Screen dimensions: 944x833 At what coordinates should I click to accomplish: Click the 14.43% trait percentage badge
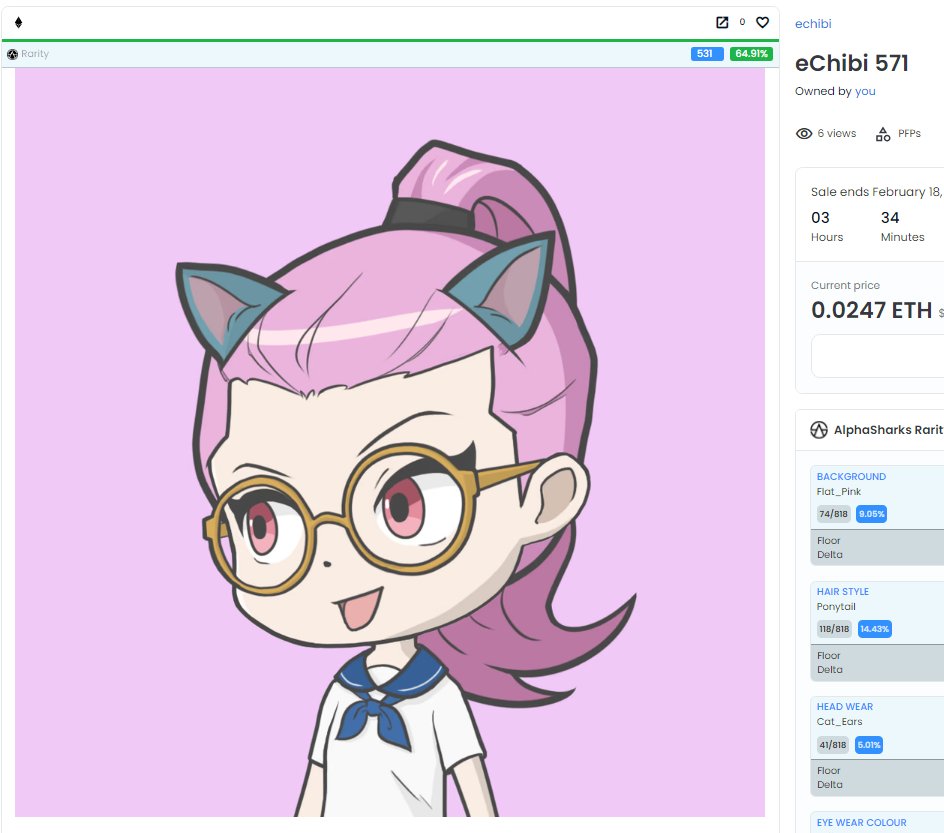pos(874,628)
